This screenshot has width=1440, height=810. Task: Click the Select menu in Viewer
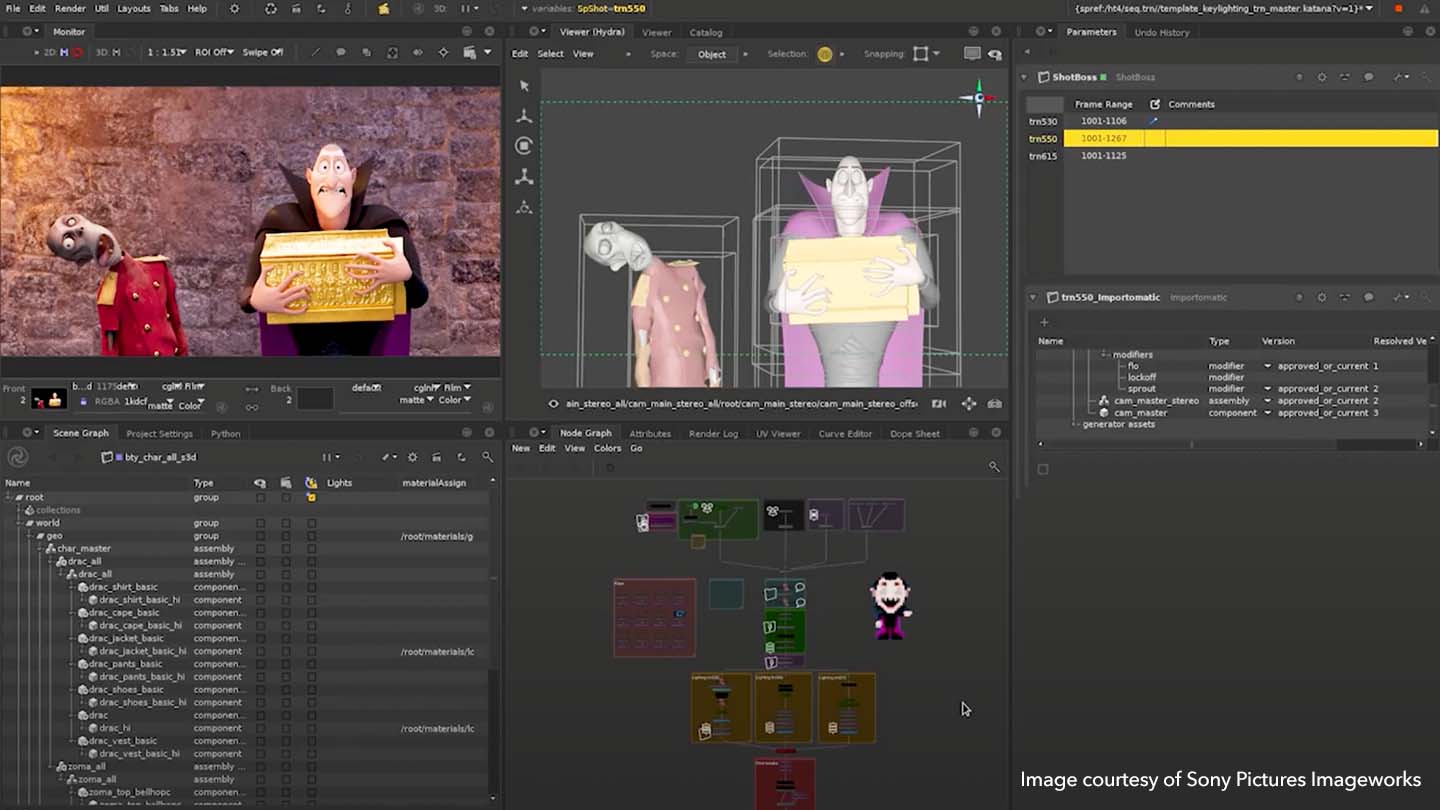[x=550, y=54]
